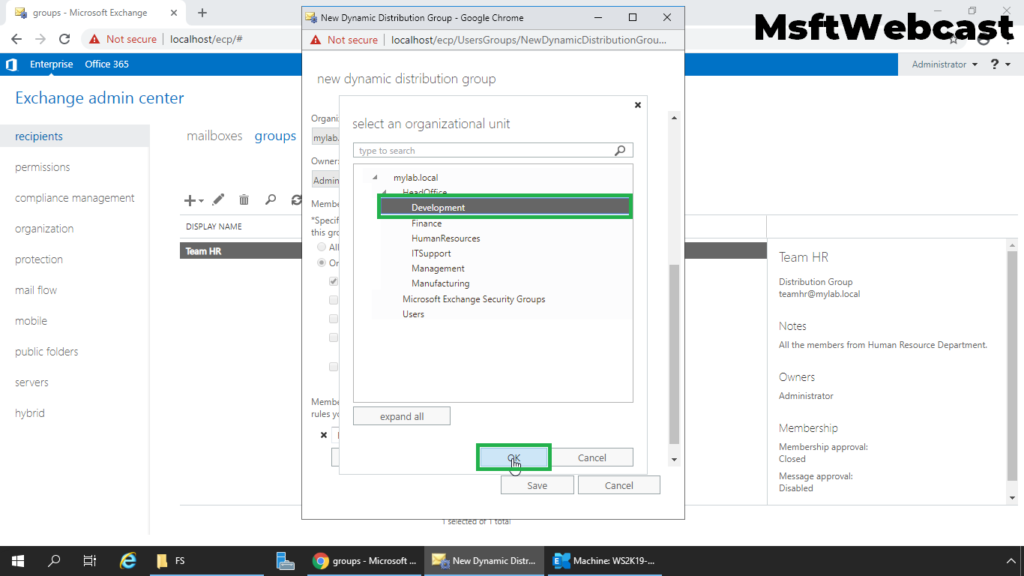The height and width of the screenshot is (576, 1024).
Task: Click the edit pencil icon in groups toolbar
Action: pos(218,200)
